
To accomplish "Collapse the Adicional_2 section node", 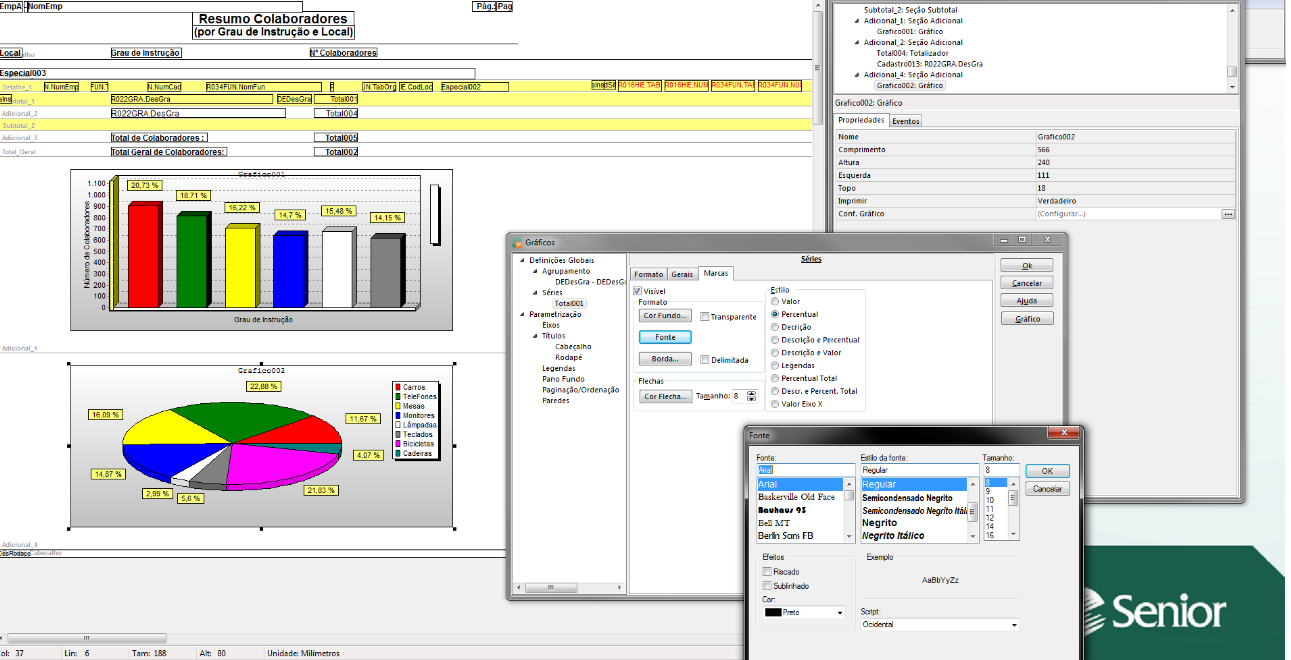I will (857, 43).
